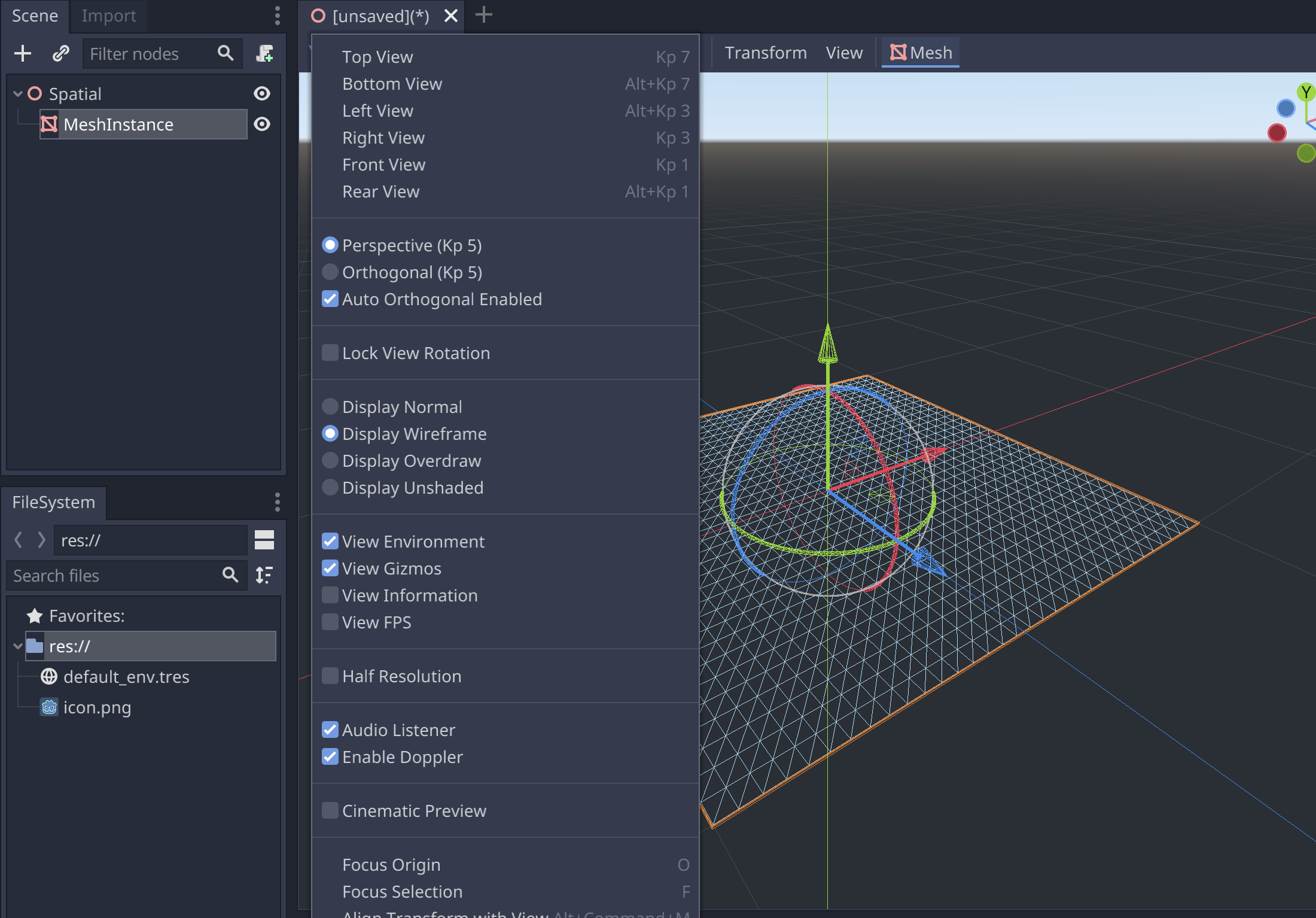The image size is (1316, 918).
Task: Uncheck Auto Orthogonal Enabled
Action: (330, 299)
